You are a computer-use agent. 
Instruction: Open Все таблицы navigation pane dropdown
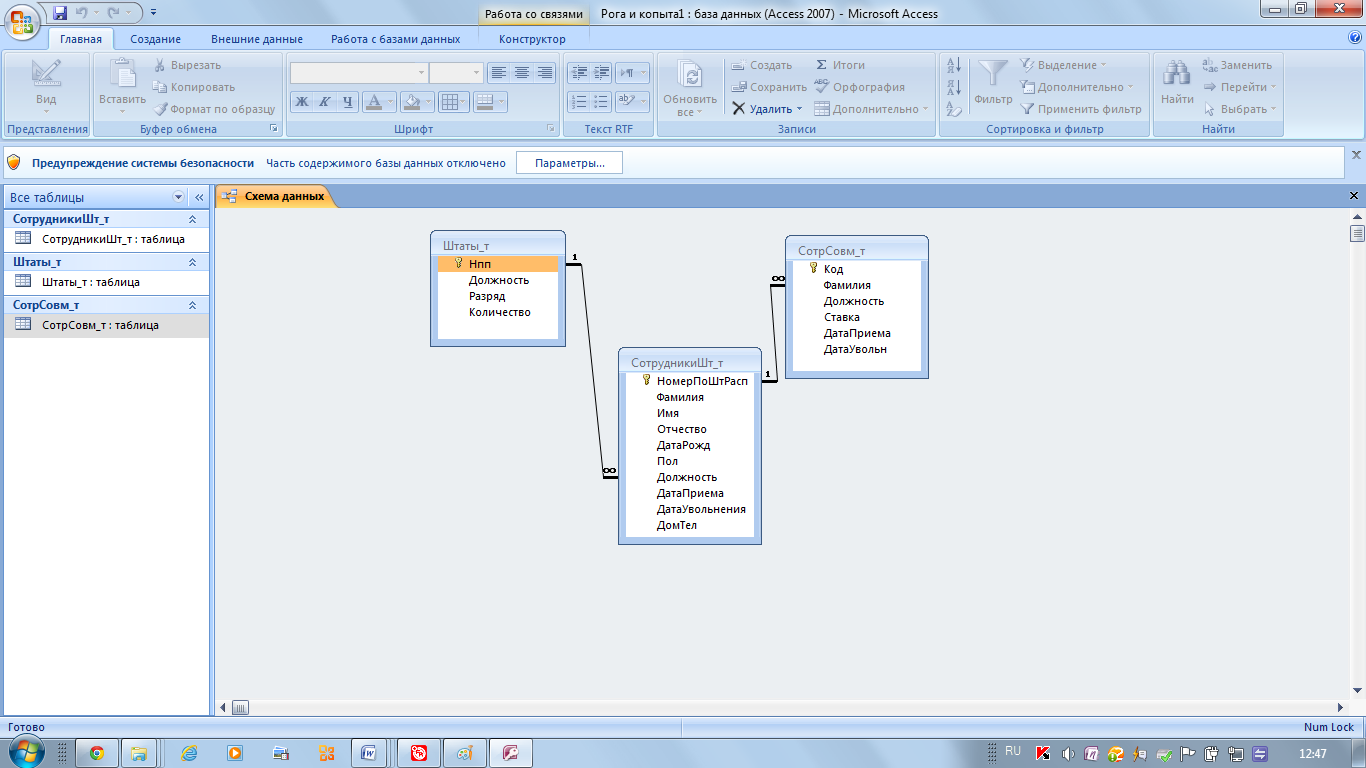[x=179, y=197]
